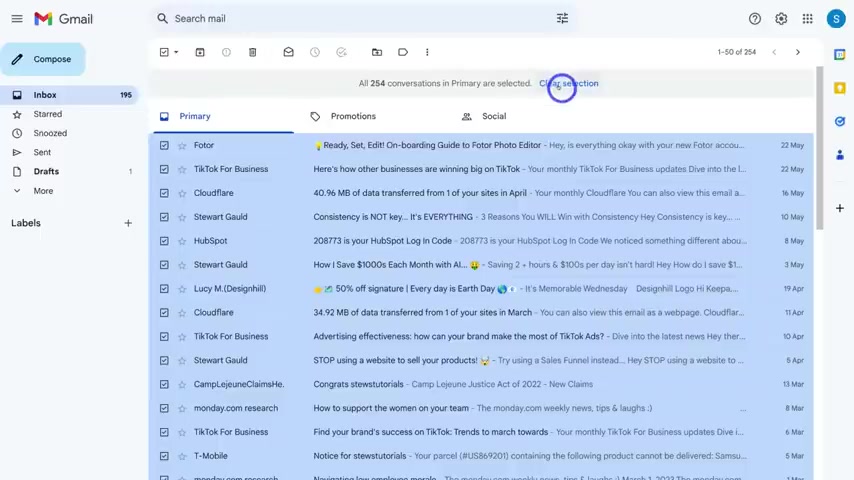The width and height of the screenshot is (854, 480).
Task: Open Google Tasks side panel
Action: [840, 121]
